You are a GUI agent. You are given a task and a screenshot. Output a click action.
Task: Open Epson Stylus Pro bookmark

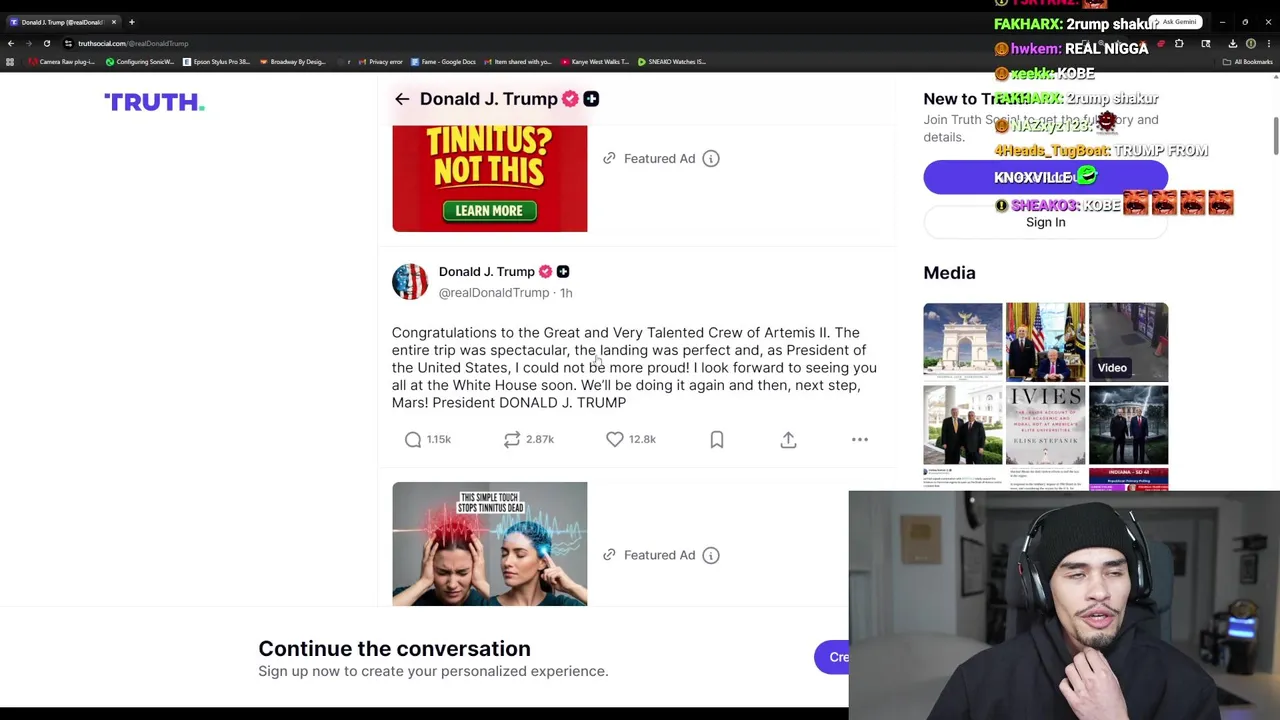(x=216, y=62)
